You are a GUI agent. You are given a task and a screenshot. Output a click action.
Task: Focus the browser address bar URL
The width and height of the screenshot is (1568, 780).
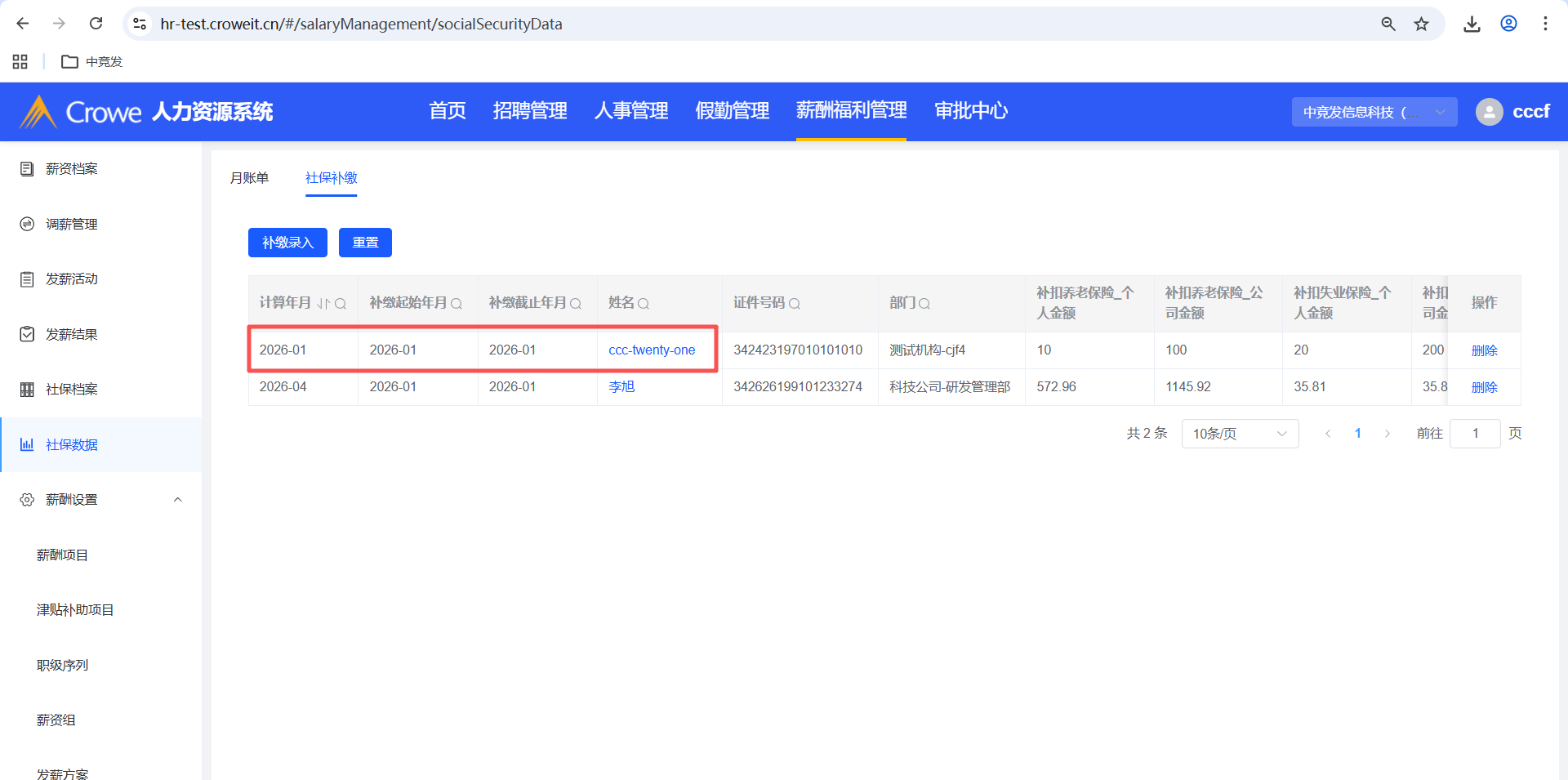click(x=361, y=24)
